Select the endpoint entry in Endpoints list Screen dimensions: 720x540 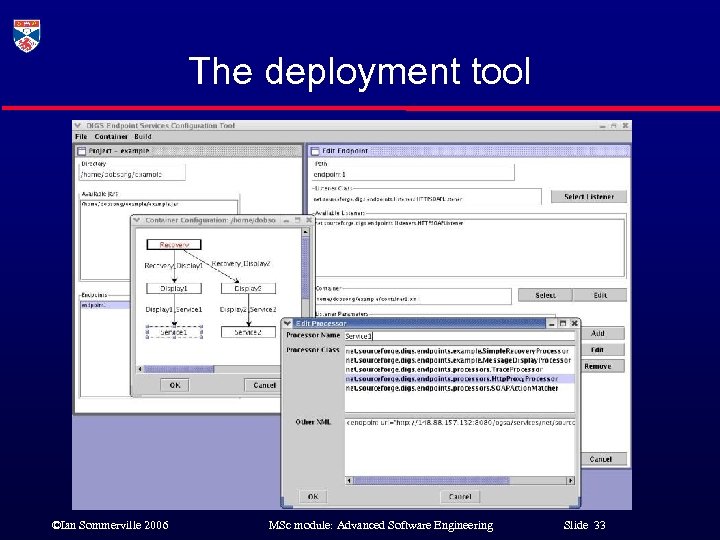click(106, 305)
